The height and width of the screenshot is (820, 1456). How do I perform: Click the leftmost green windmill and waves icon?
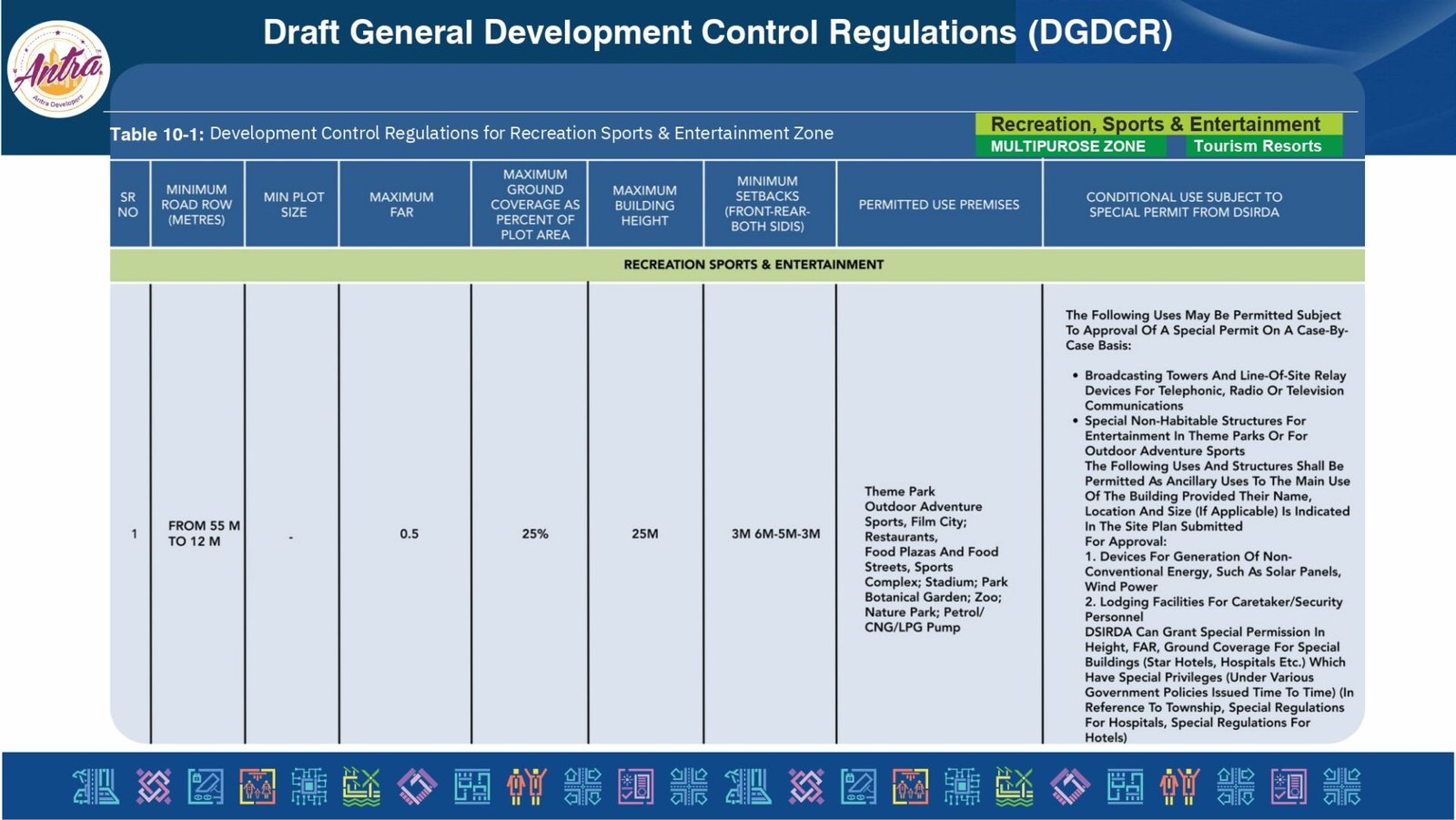click(361, 786)
